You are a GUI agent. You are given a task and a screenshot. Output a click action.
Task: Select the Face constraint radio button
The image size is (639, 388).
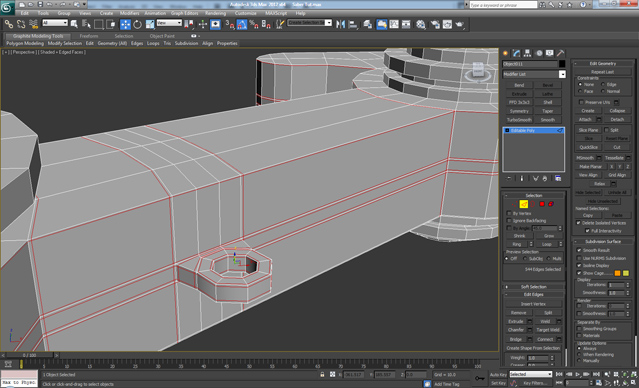point(580,91)
